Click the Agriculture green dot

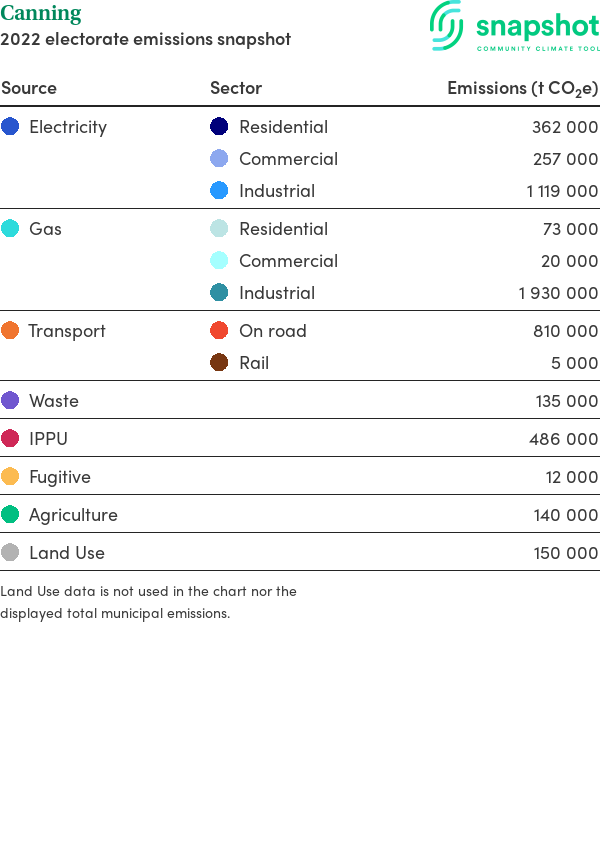10,514
